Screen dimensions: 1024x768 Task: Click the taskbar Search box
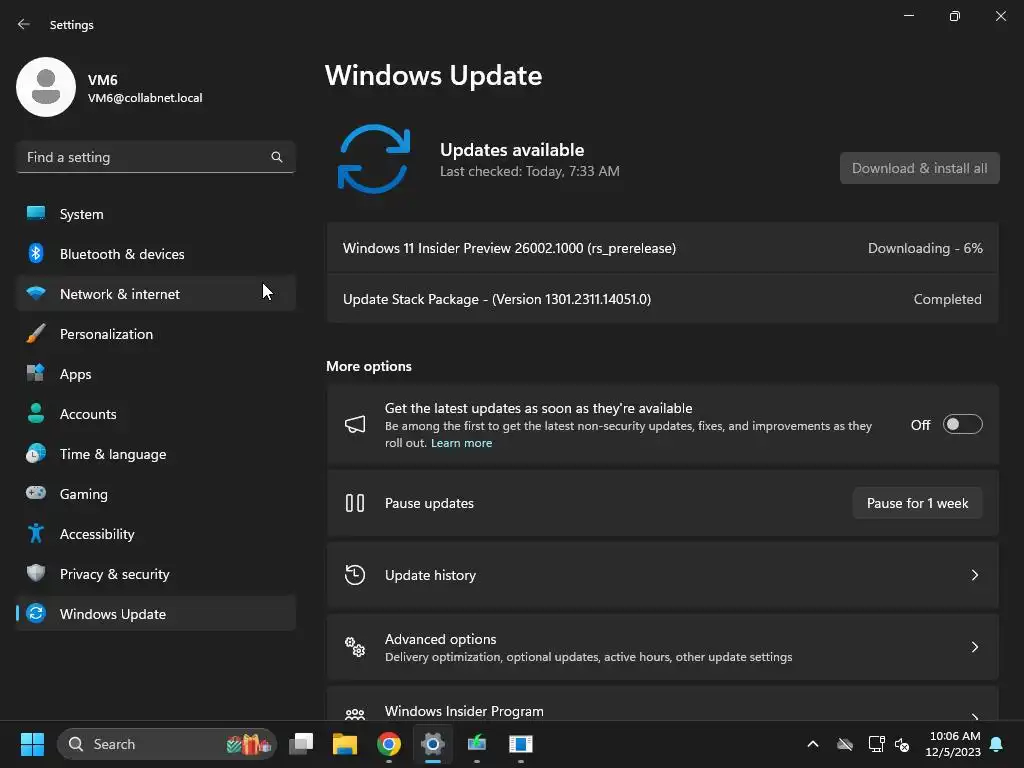pyautogui.click(x=167, y=744)
